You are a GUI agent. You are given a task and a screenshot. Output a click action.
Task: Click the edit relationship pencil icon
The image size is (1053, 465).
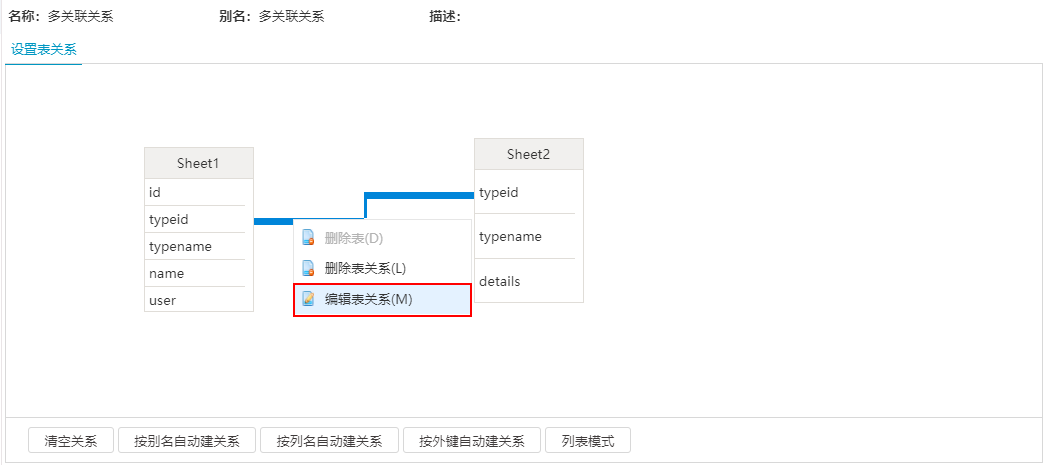click(x=308, y=299)
